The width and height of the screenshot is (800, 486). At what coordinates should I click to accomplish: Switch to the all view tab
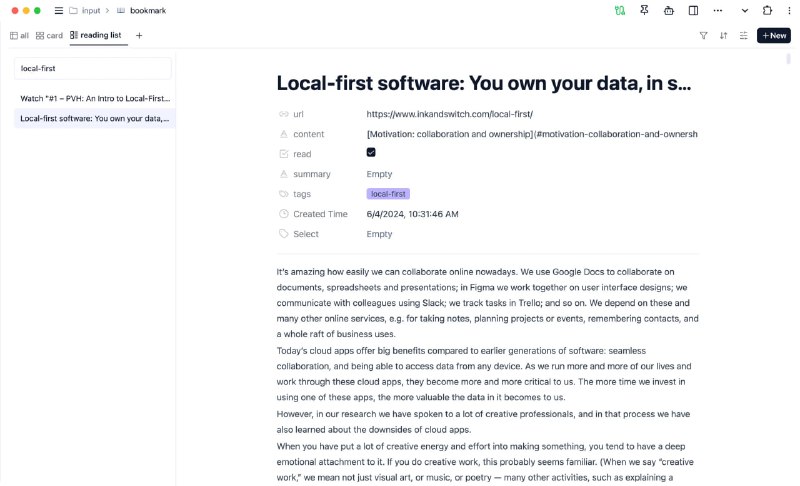(19, 36)
